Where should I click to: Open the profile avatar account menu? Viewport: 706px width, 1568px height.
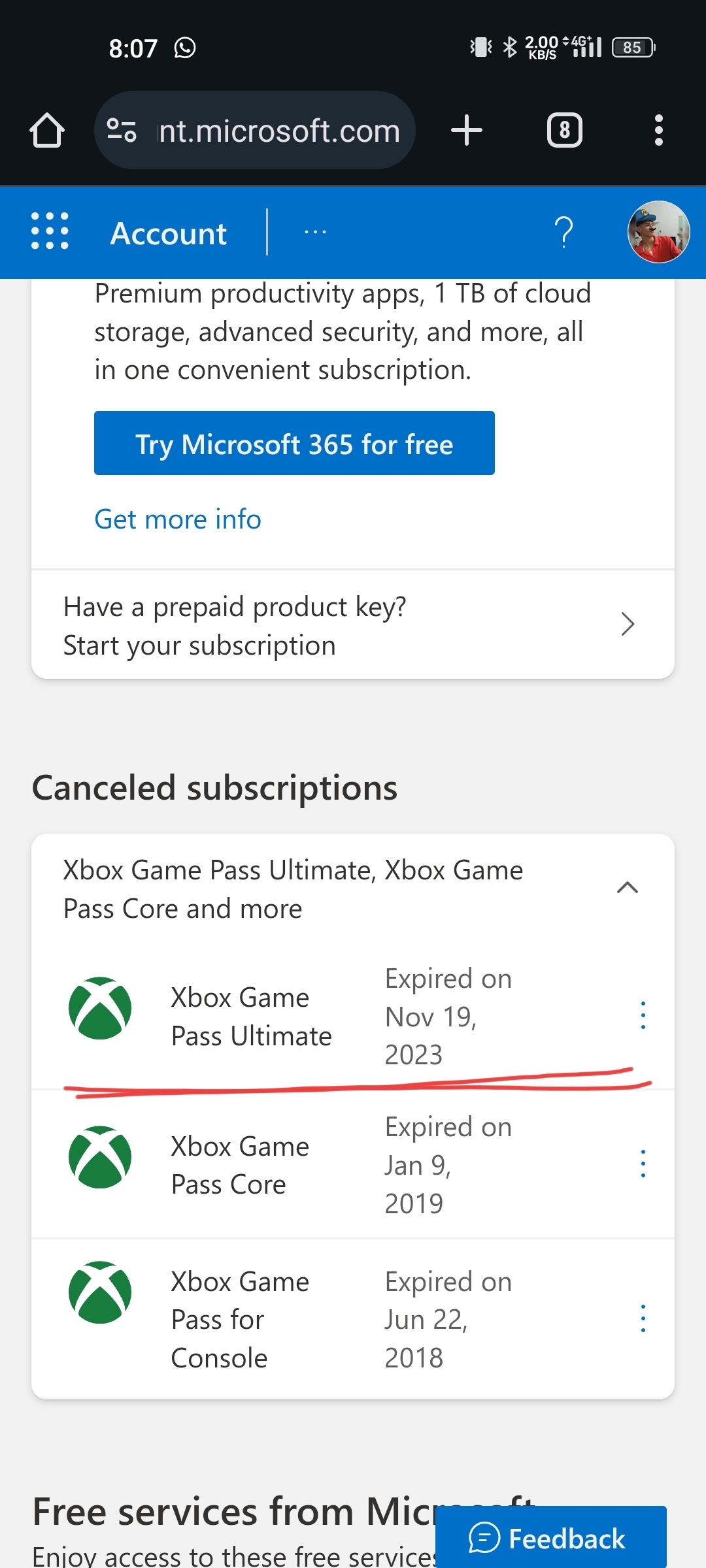[x=659, y=232]
